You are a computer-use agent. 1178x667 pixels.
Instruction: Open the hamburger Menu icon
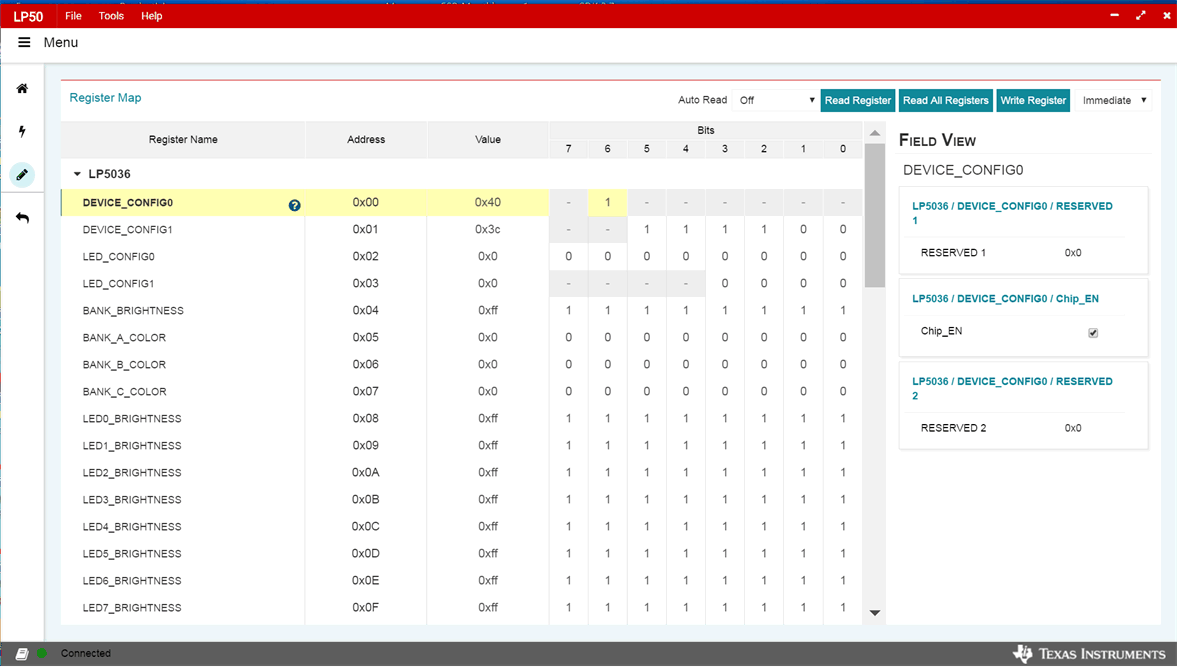(24, 43)
